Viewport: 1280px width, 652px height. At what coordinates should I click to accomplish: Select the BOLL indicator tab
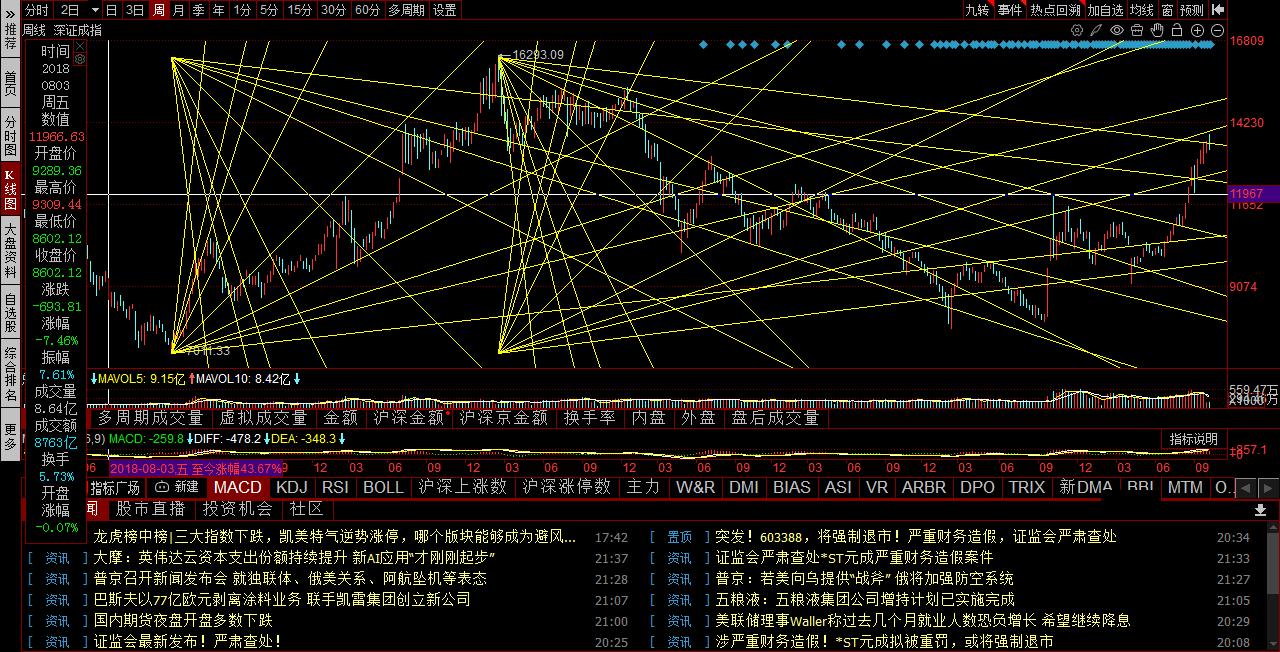tap(383, 487)
